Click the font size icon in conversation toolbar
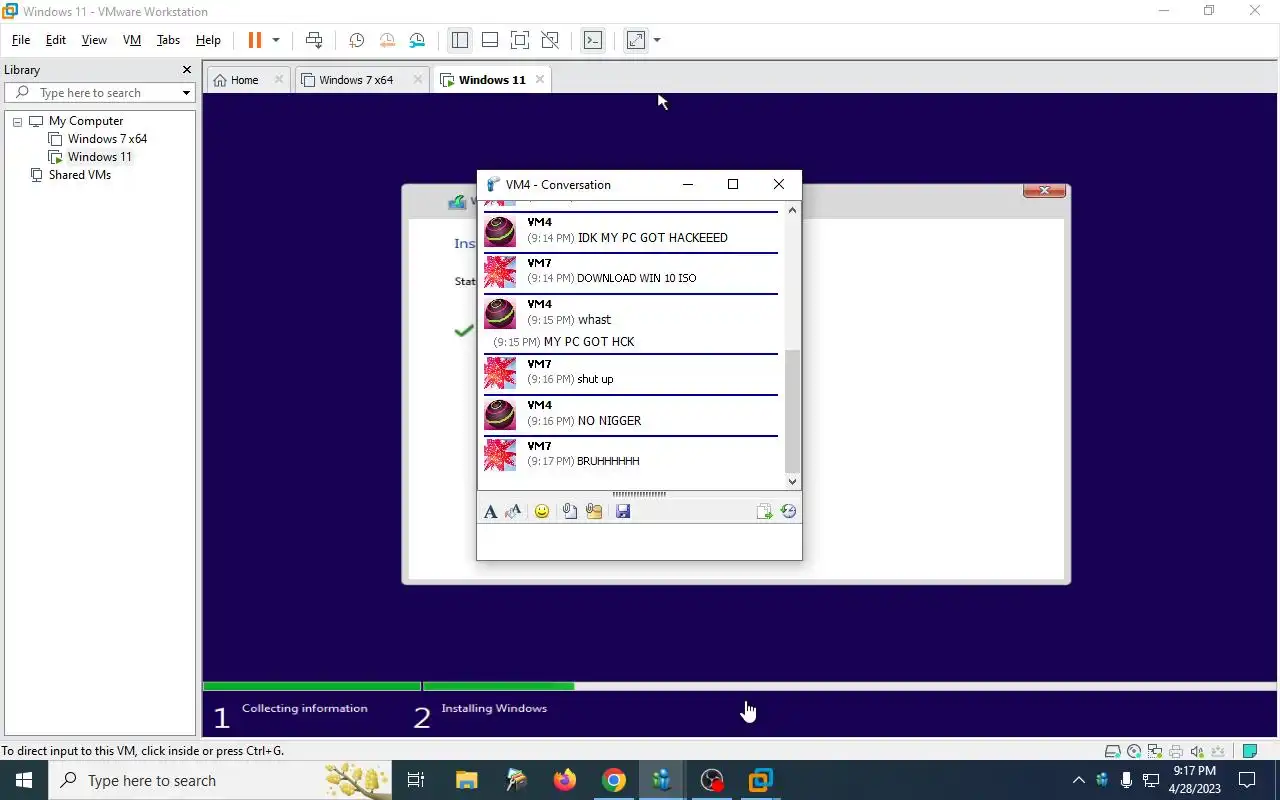This screenshot has width=1280, height=800. click(x=514, y=511)
